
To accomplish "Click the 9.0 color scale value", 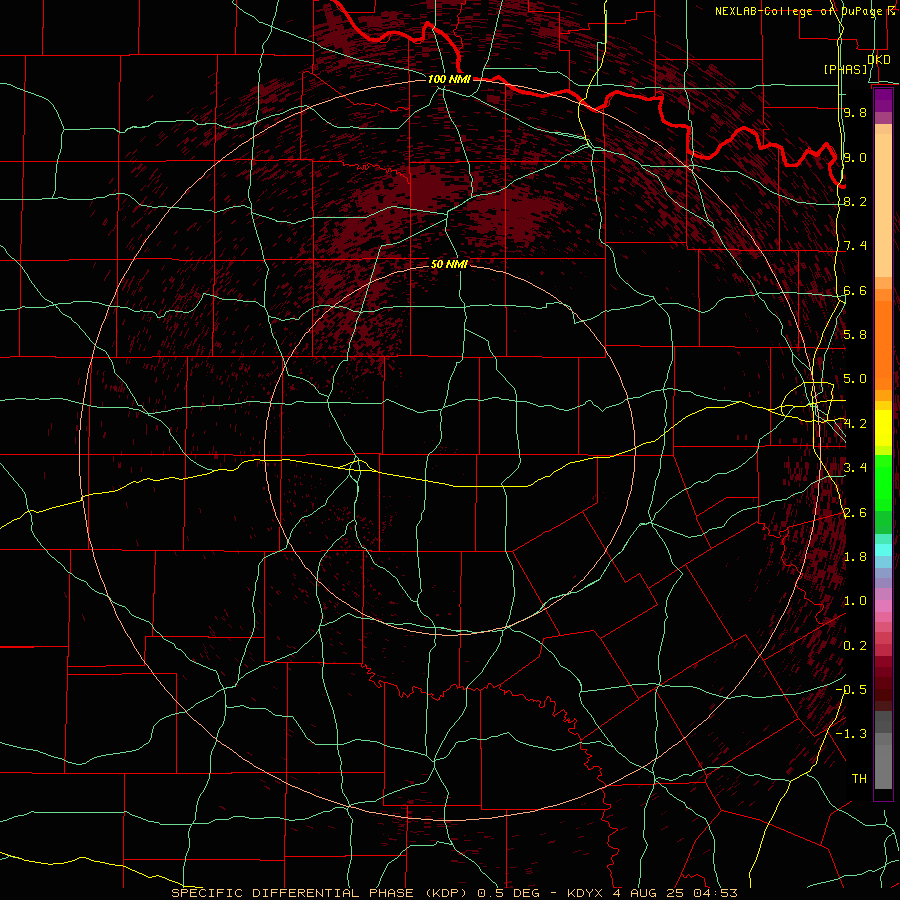I will tap(855, 157).
